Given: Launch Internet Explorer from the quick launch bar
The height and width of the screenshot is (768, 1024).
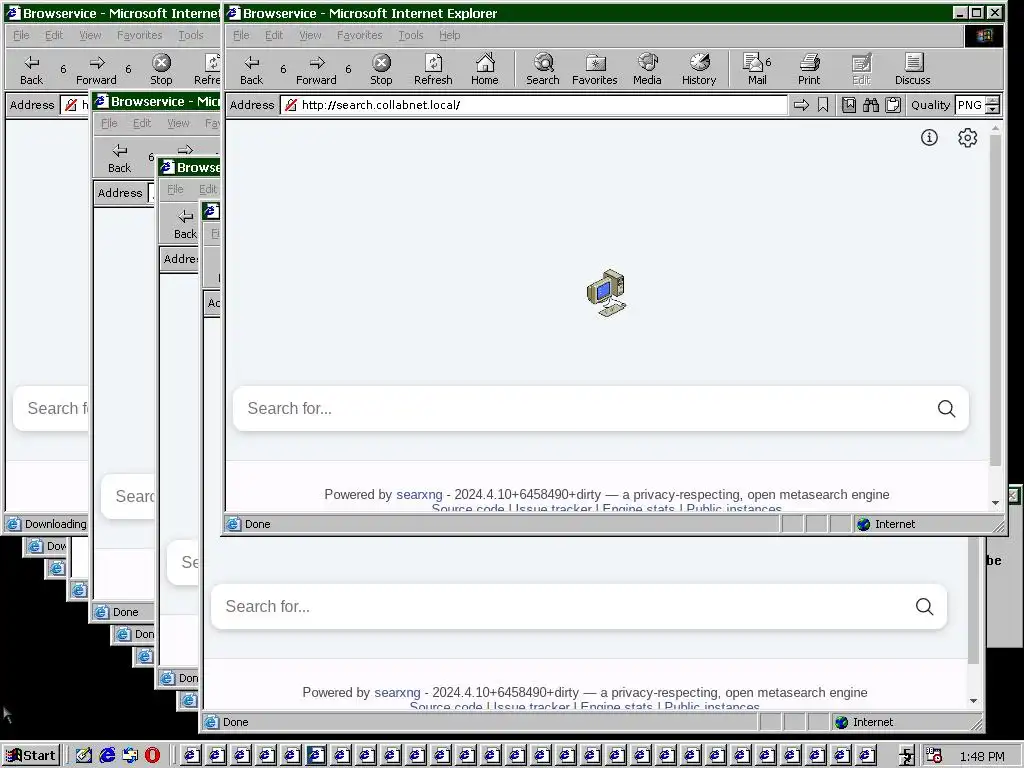Looking at the screenshot, I should coord(107,755).
